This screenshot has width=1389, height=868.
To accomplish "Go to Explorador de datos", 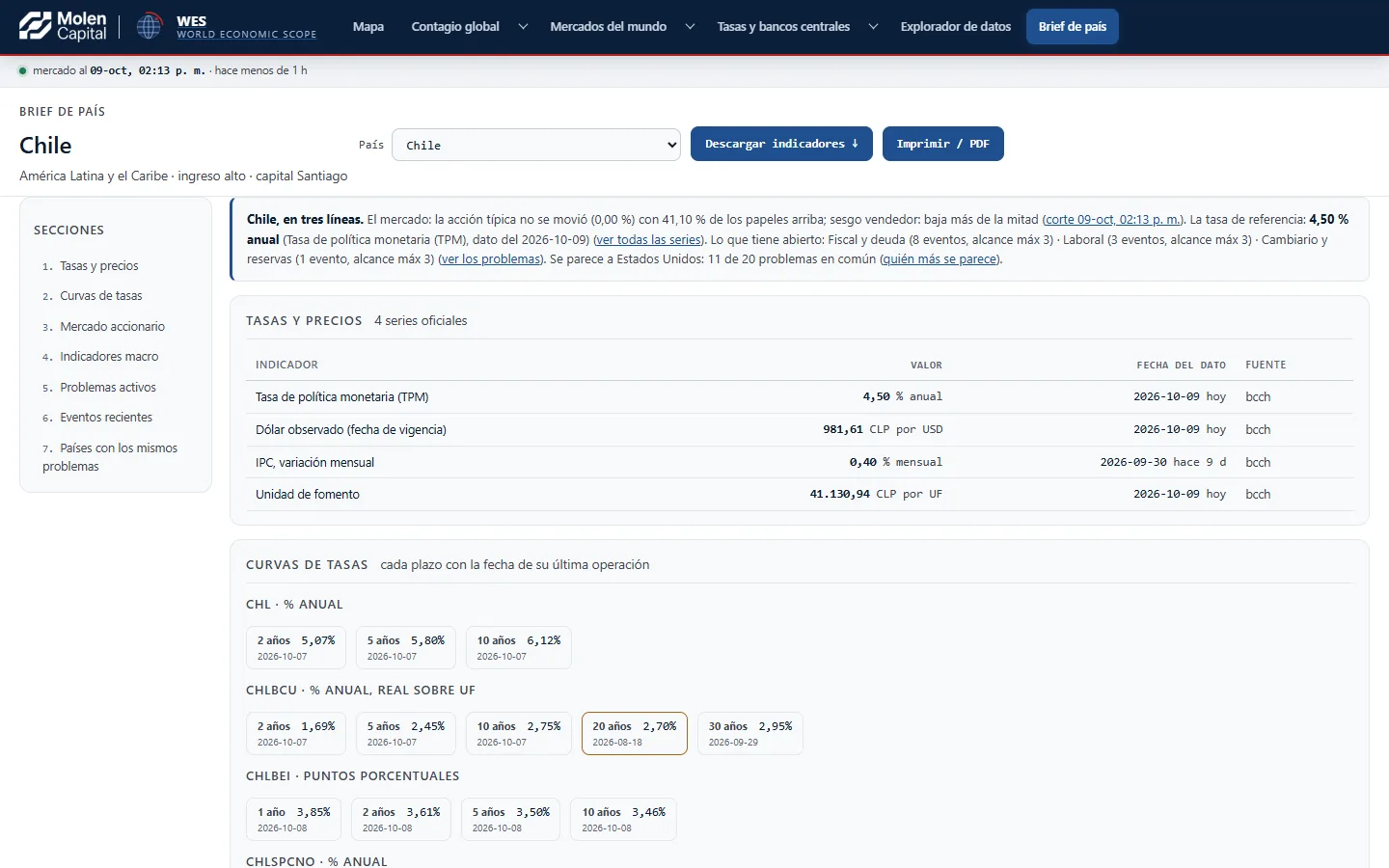I will click(x=956, y=26).
